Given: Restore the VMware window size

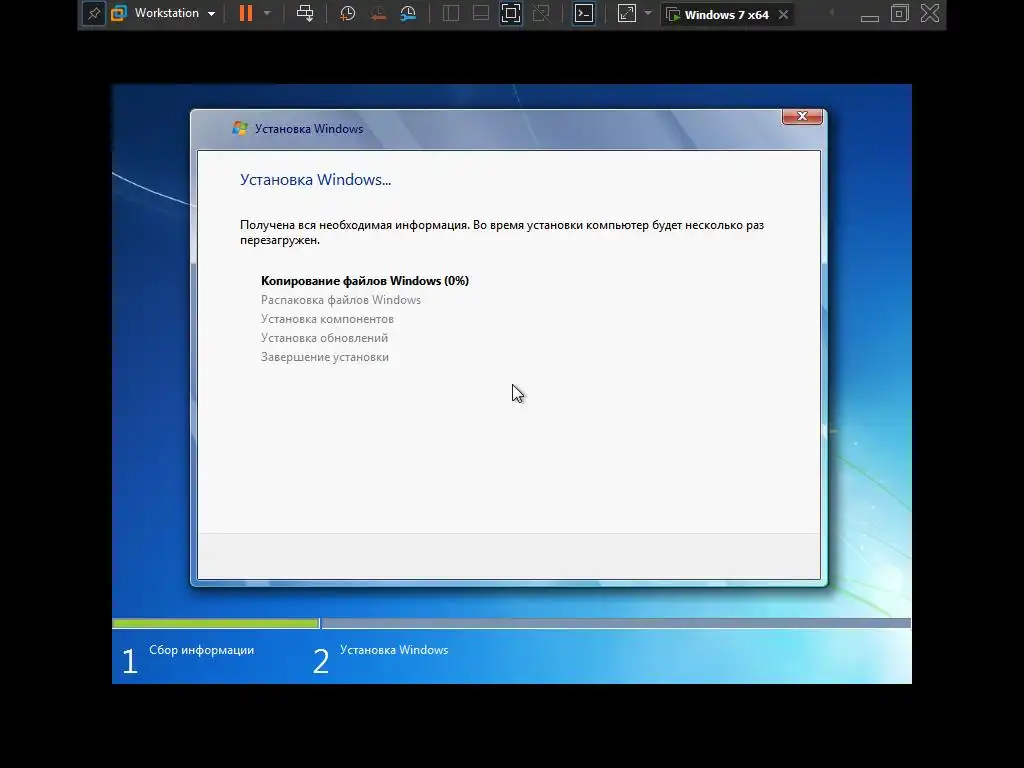Looking at the screenshot, I should (x=900, y=13).
